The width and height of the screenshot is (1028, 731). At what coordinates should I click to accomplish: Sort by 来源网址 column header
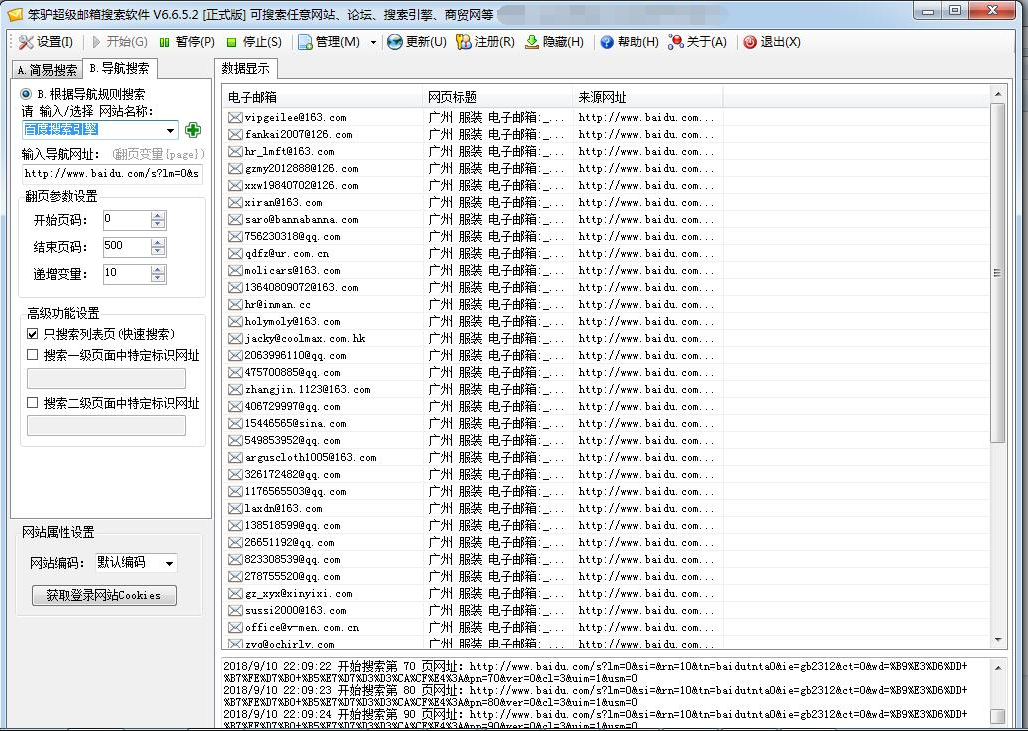coord(648,97)
